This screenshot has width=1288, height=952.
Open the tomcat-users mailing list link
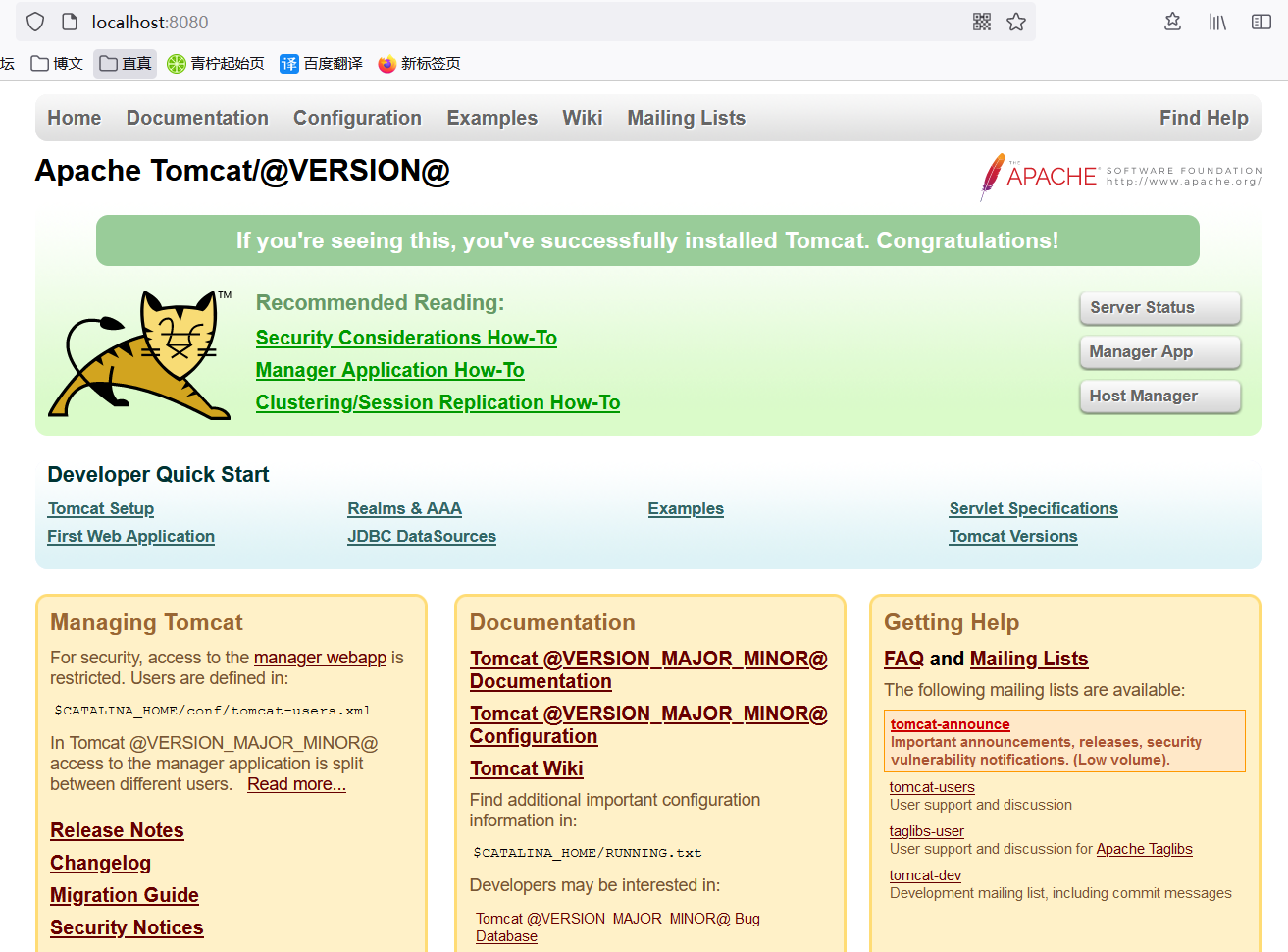[932, 787]
